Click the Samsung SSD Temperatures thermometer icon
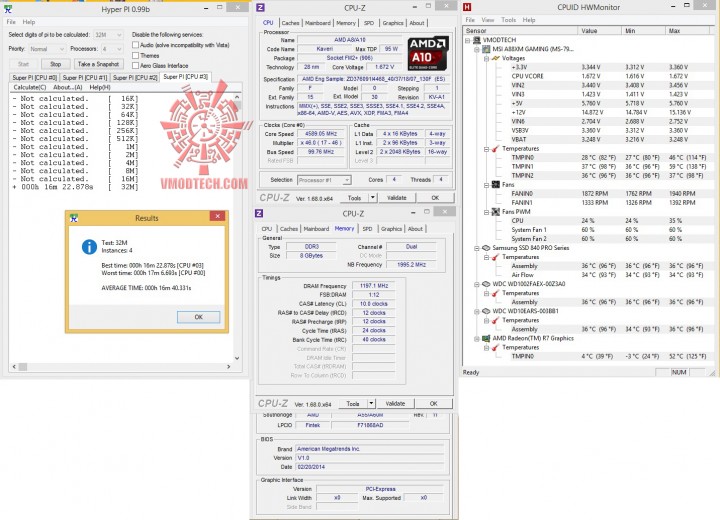 495,257
